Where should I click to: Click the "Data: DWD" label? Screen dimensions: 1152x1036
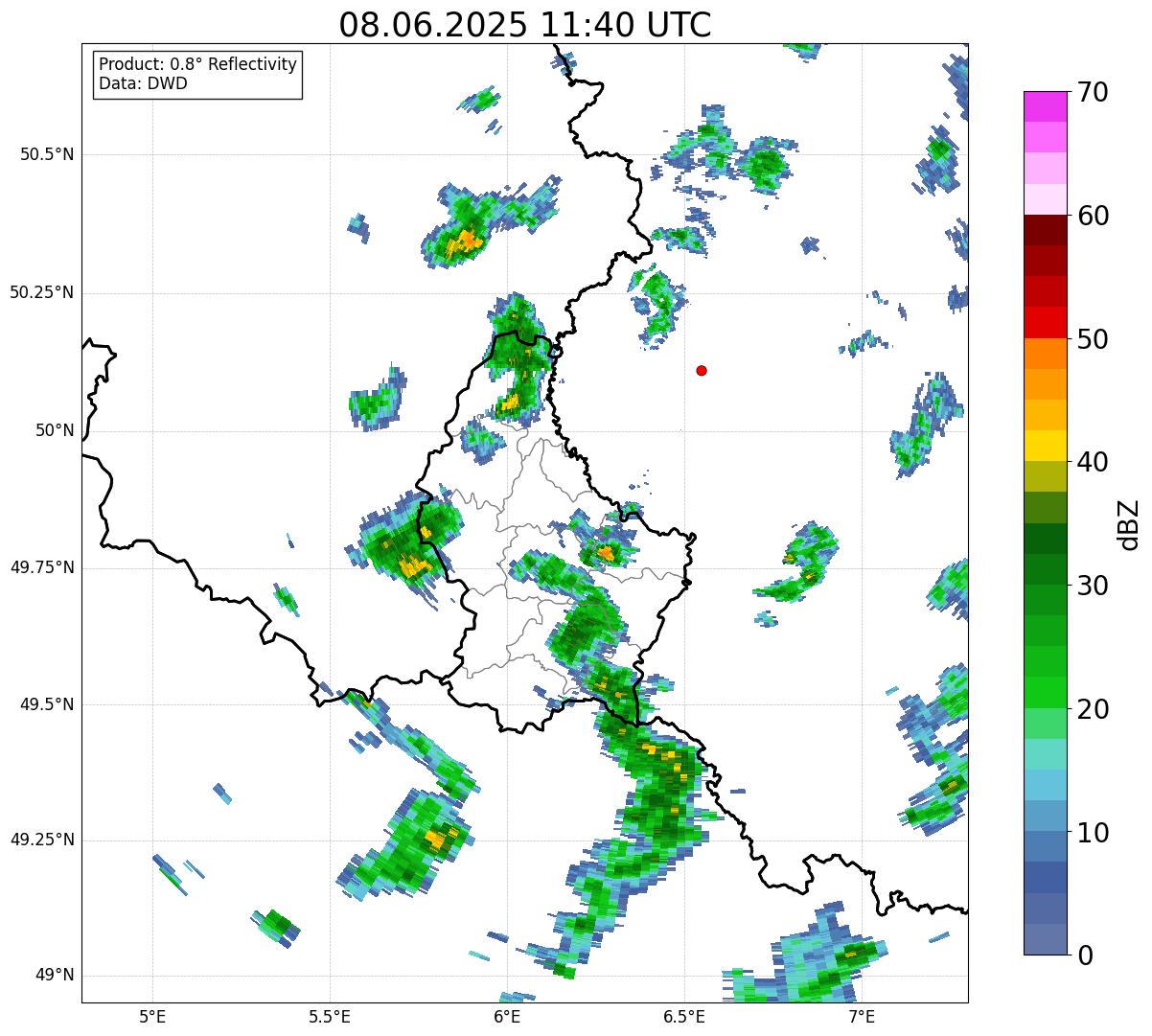pos(143,83)
